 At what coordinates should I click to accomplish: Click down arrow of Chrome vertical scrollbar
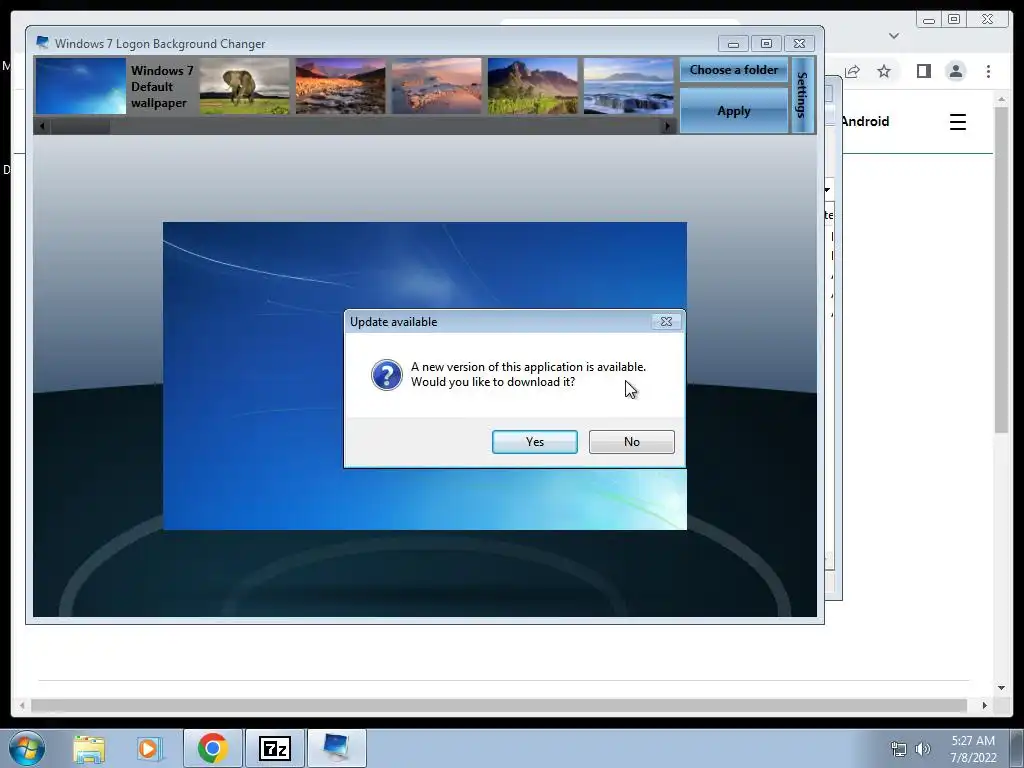point(1002,688)
